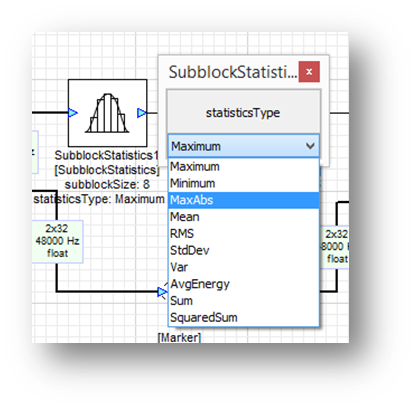Open the statisticsType combo box showing Maximum
The height and width of the screenshot is (408, 414).
click(x=244, y=146)
